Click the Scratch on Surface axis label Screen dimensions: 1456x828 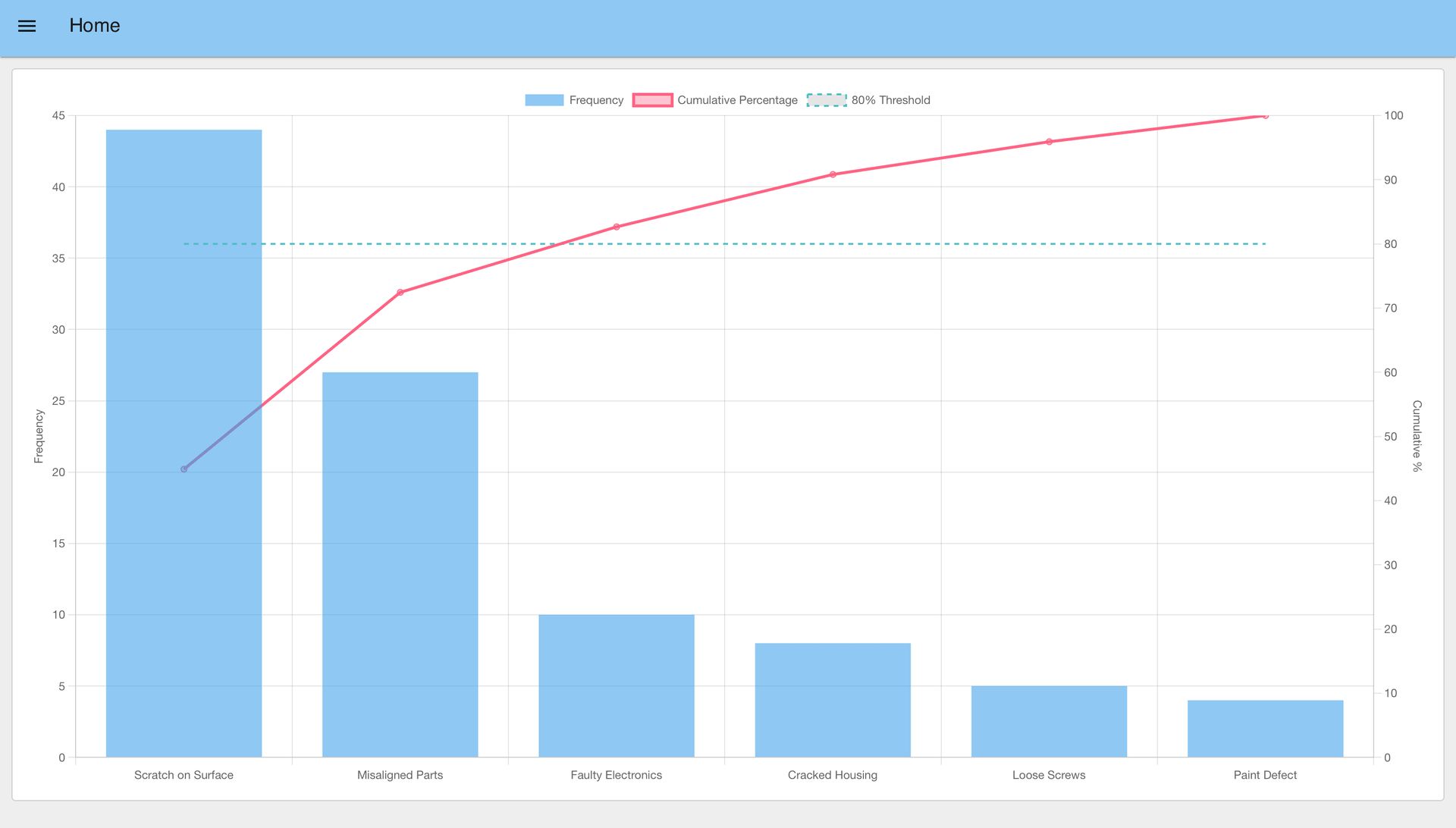(x=183, y=775)
